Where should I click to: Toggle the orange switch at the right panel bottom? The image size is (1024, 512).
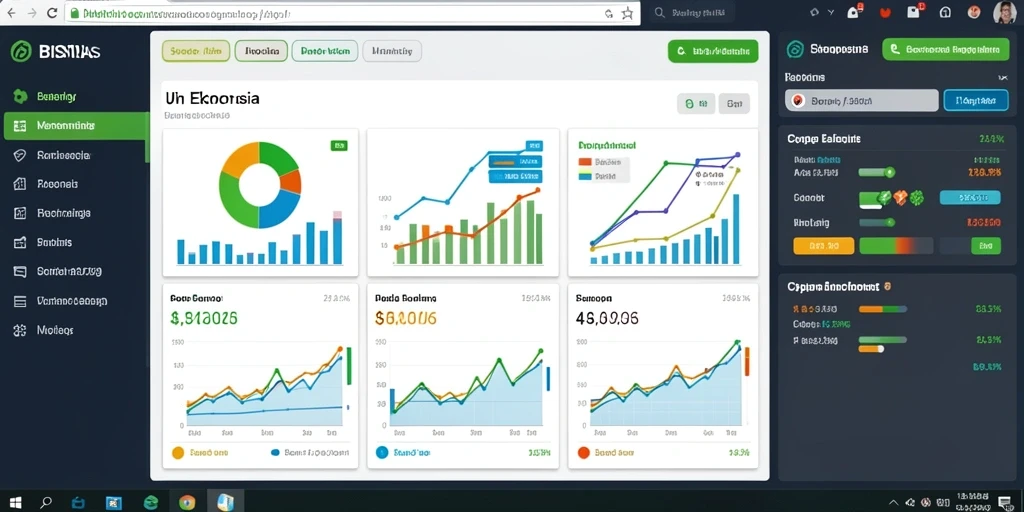point(871,349)
